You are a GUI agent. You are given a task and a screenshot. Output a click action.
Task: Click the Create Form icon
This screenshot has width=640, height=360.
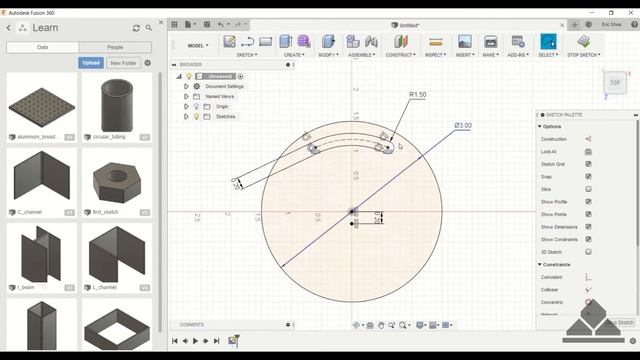coord(304,42)
